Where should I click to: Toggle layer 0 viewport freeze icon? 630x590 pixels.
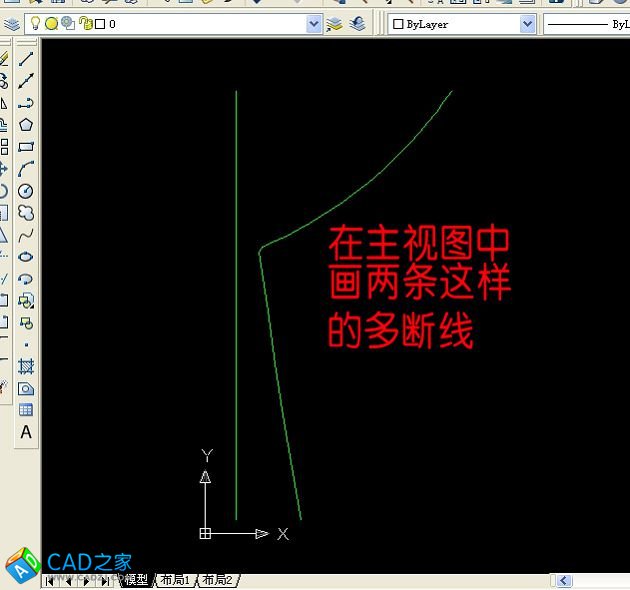[x=68, y=24]
